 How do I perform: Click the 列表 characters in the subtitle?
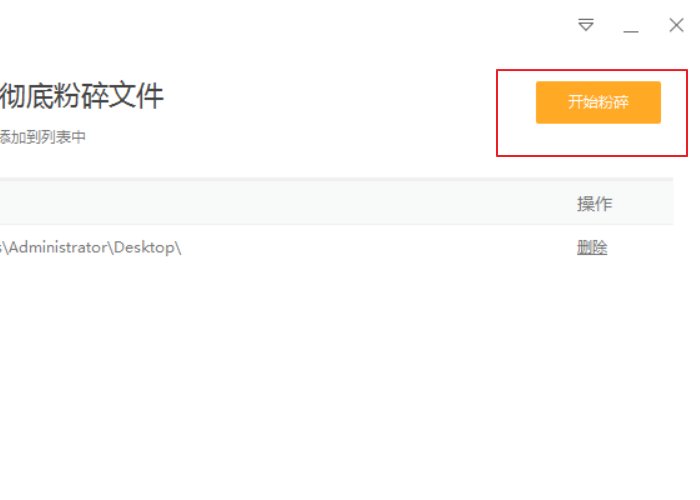pos(50,137)
